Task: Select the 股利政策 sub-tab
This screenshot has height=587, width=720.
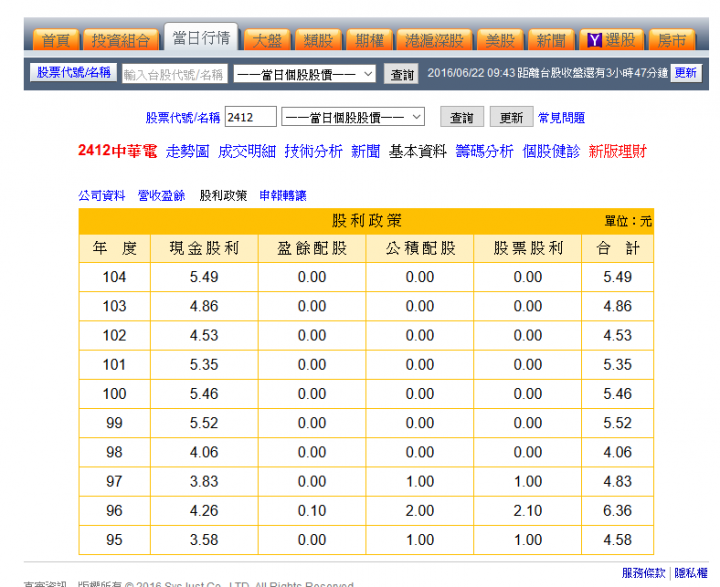Action: pos(223,196)
